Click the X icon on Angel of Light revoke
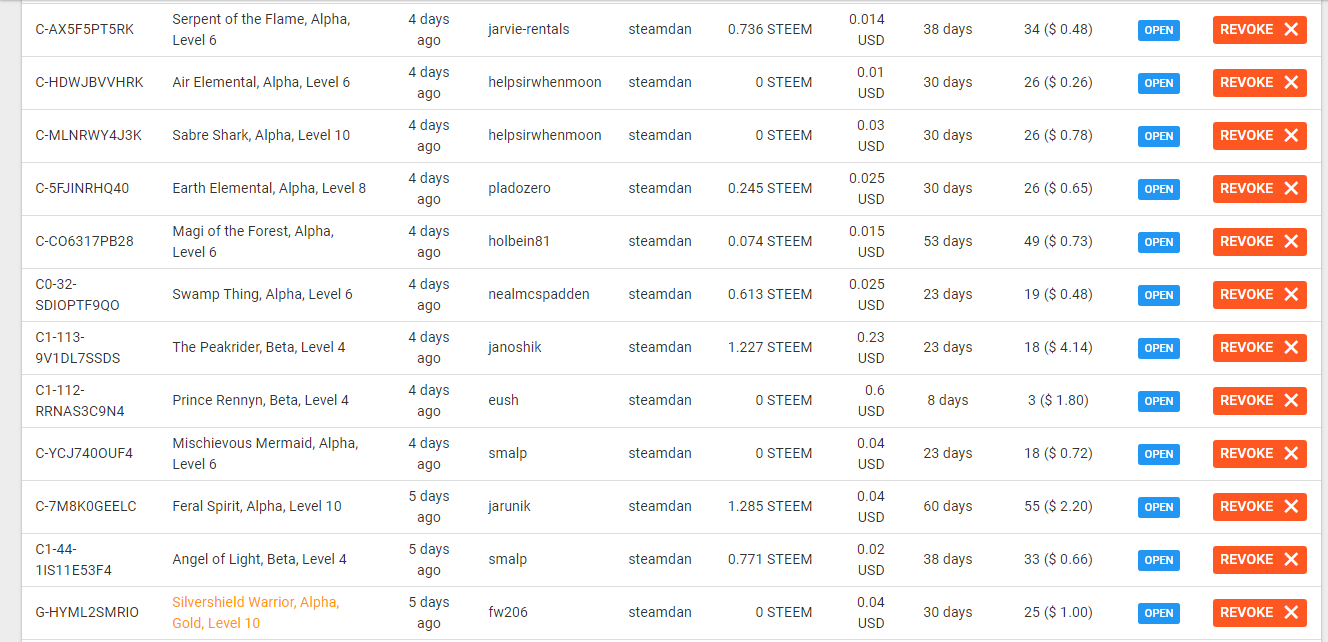This screenshot has height=642, width=1328. point(1291,560)
